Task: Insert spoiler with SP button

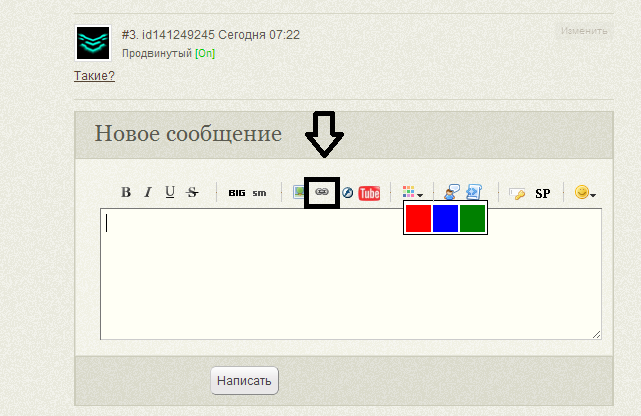Action: tap(542, 193)
